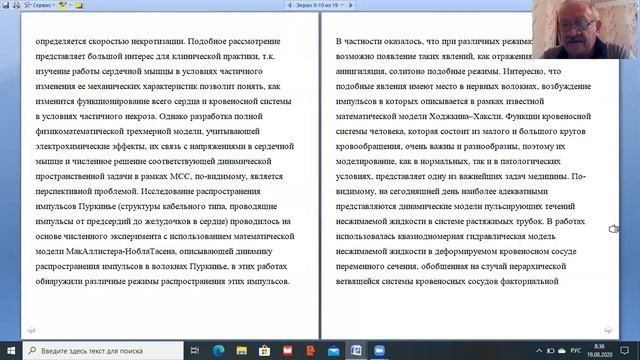
Task: Click the battery status tray icon
Action: 551,351
